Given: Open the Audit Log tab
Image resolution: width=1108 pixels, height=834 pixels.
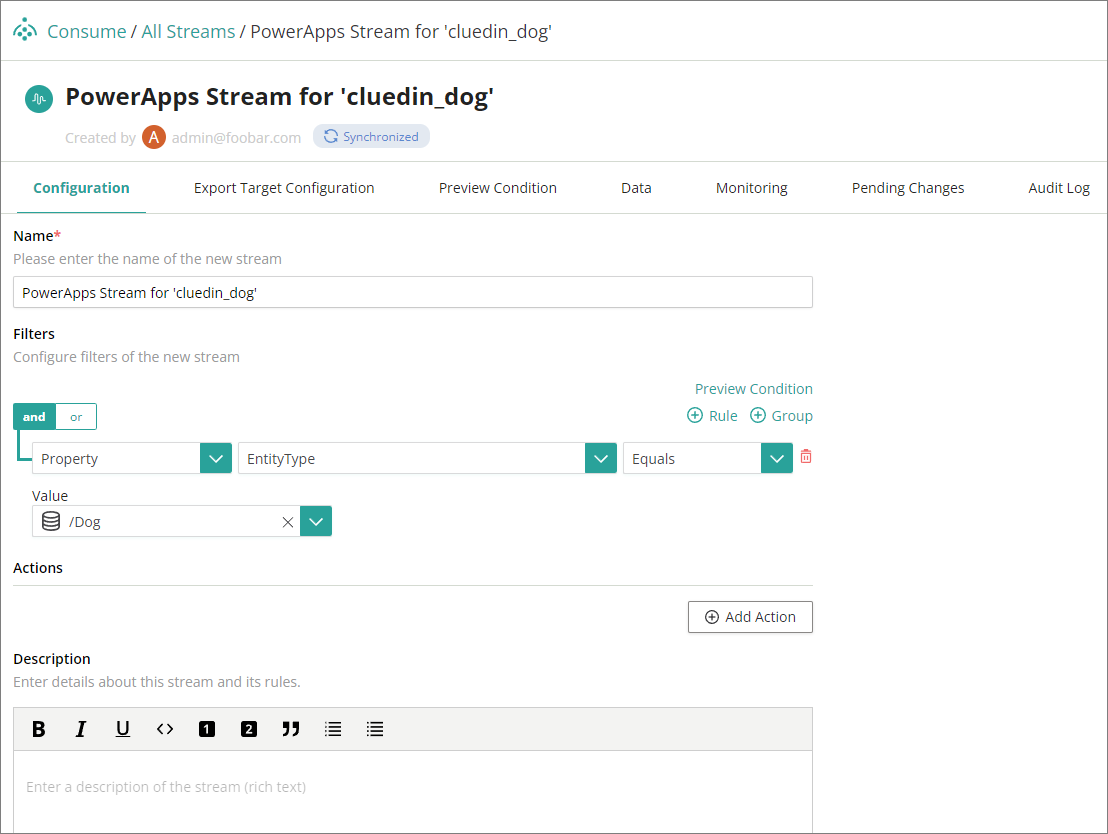Looking at the screenshot, I should pyautogui.click(x=1059, y=187).
